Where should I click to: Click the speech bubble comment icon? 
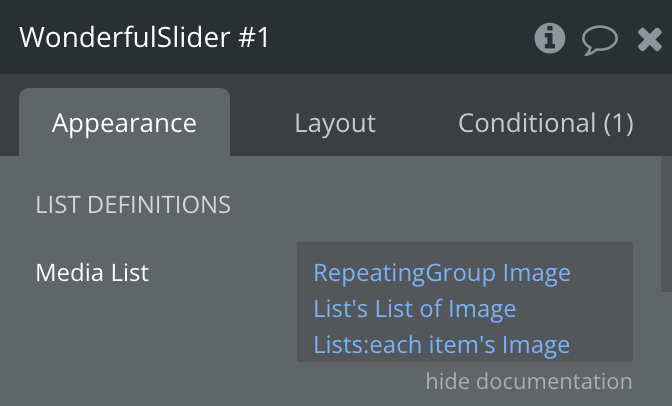coord(600,39)
